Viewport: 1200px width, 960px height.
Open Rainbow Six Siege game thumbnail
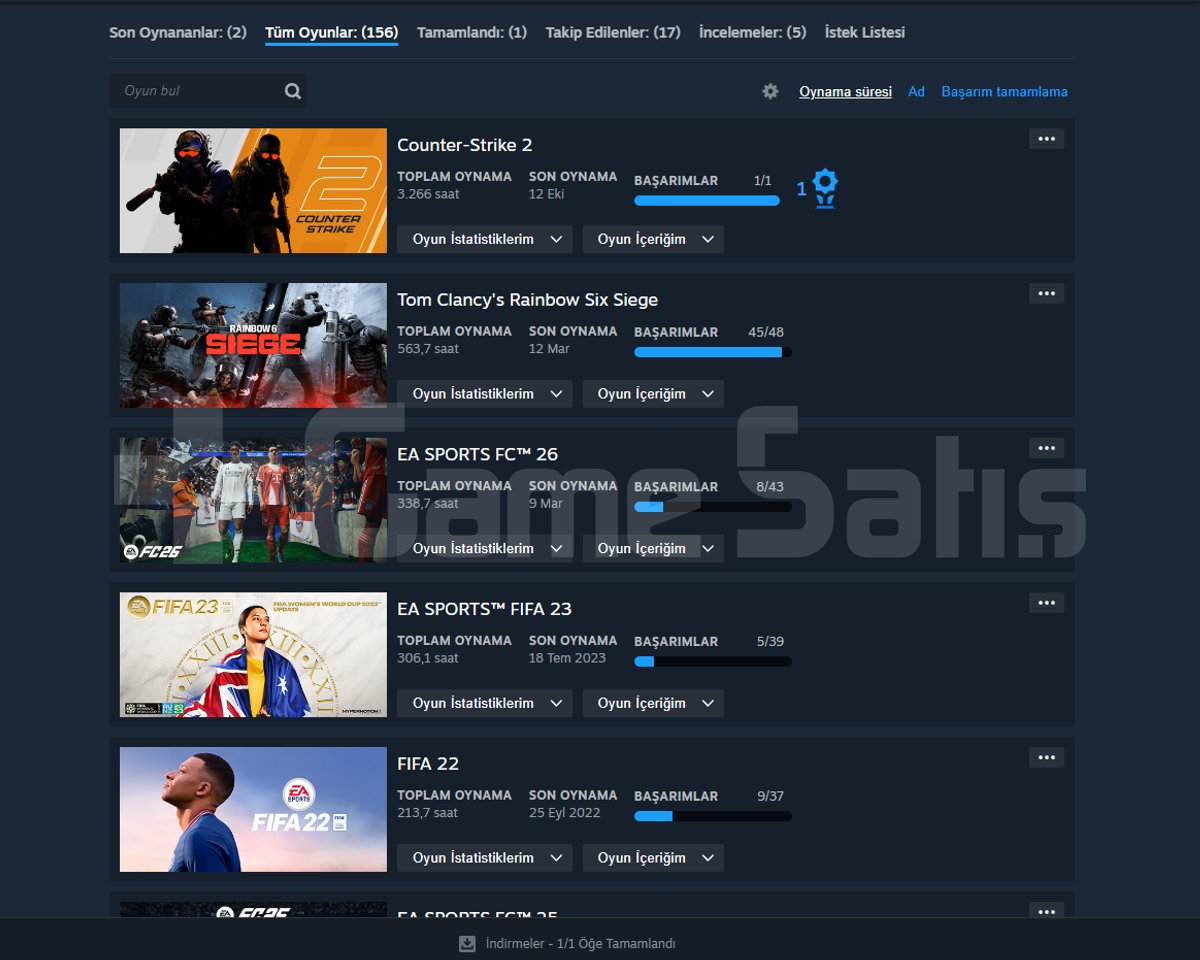[x=253, y=345]
